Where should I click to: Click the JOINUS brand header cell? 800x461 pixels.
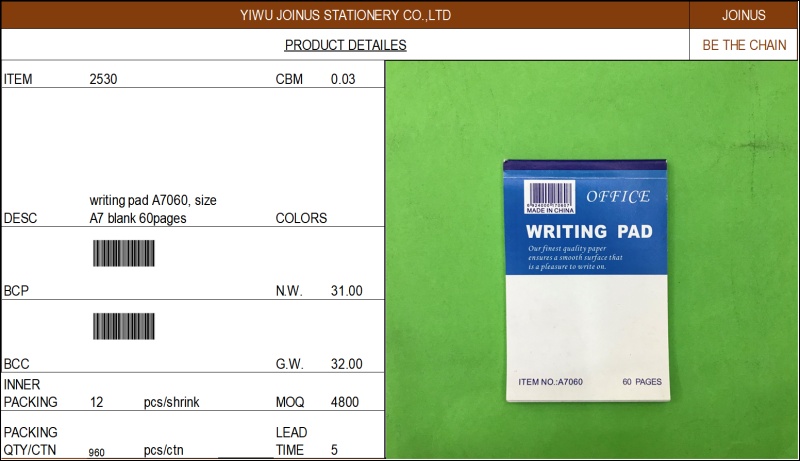[743, 15]
